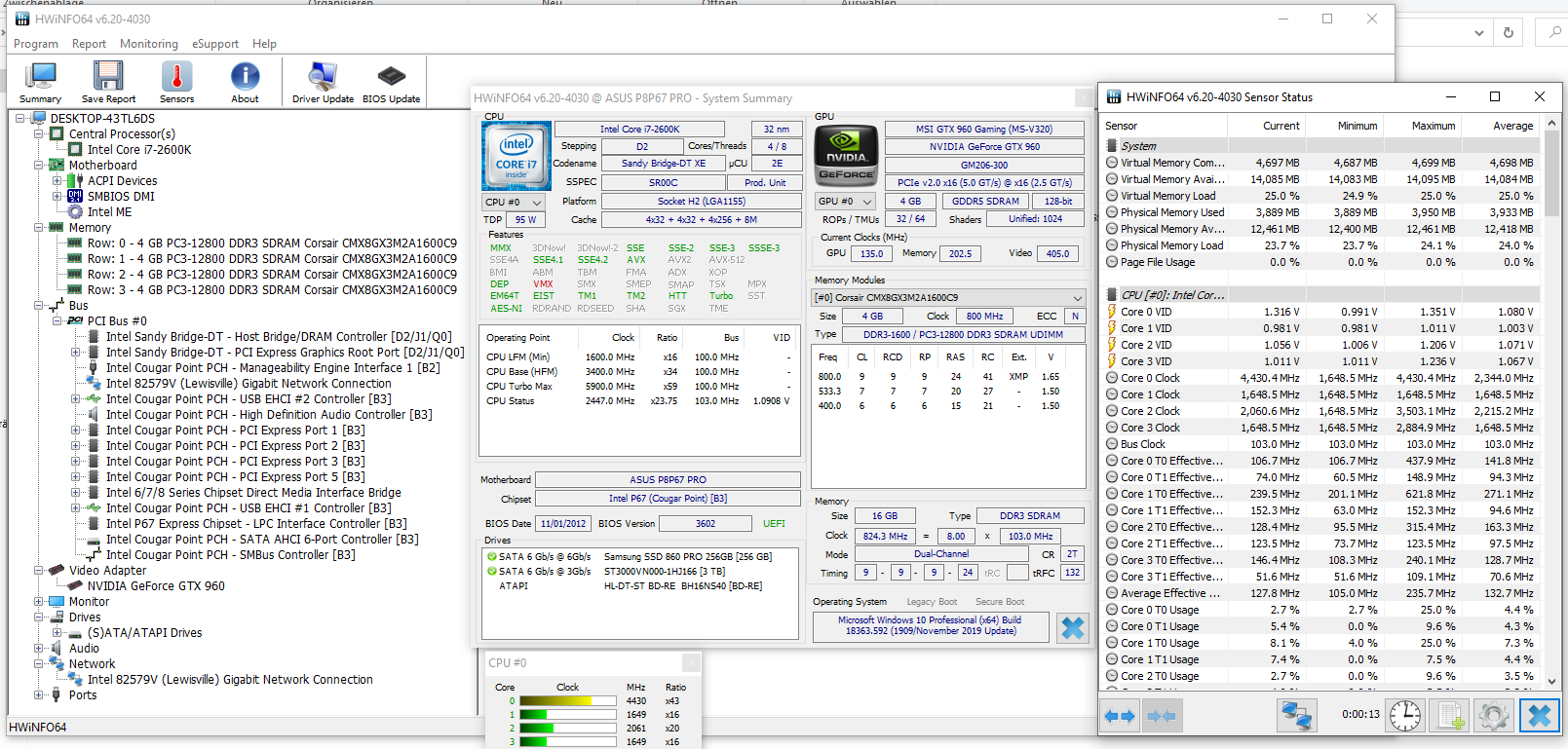Screen dimensions: 1568x749
Task: Click the refresh icon in the background window
Action: [1509, 32]
